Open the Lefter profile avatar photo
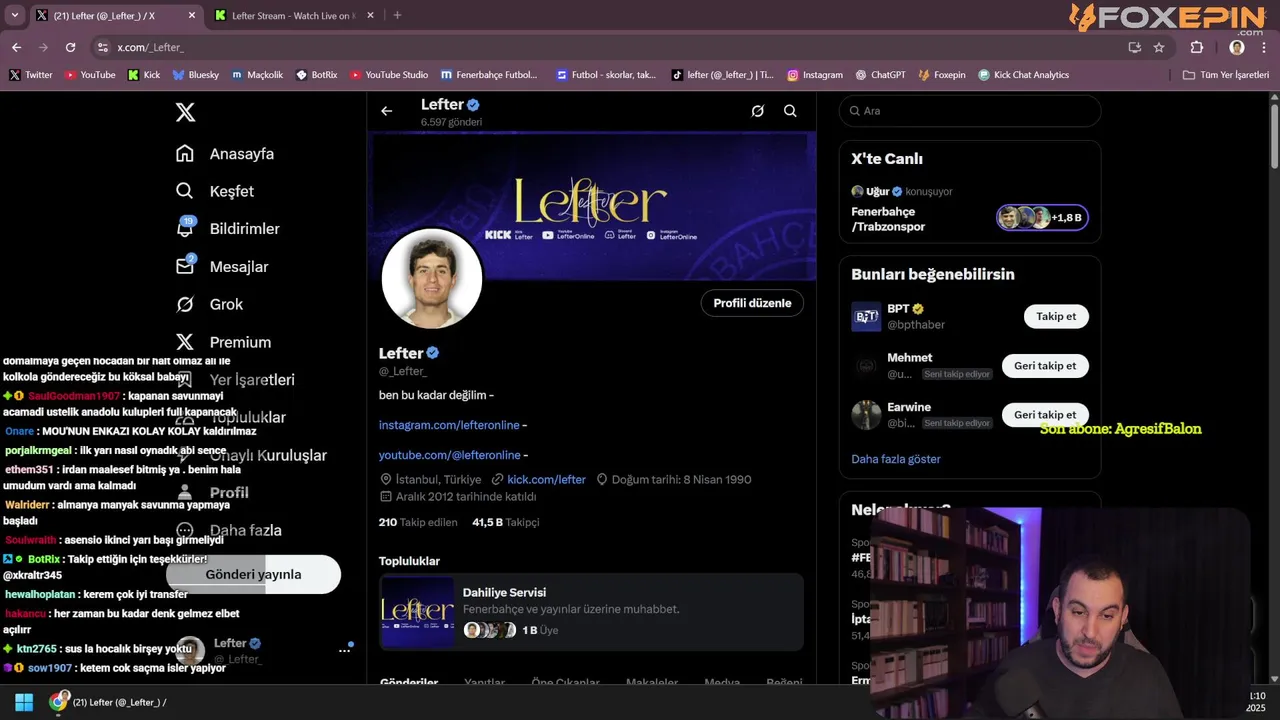The image size is (1280, 720). point(432,279)
